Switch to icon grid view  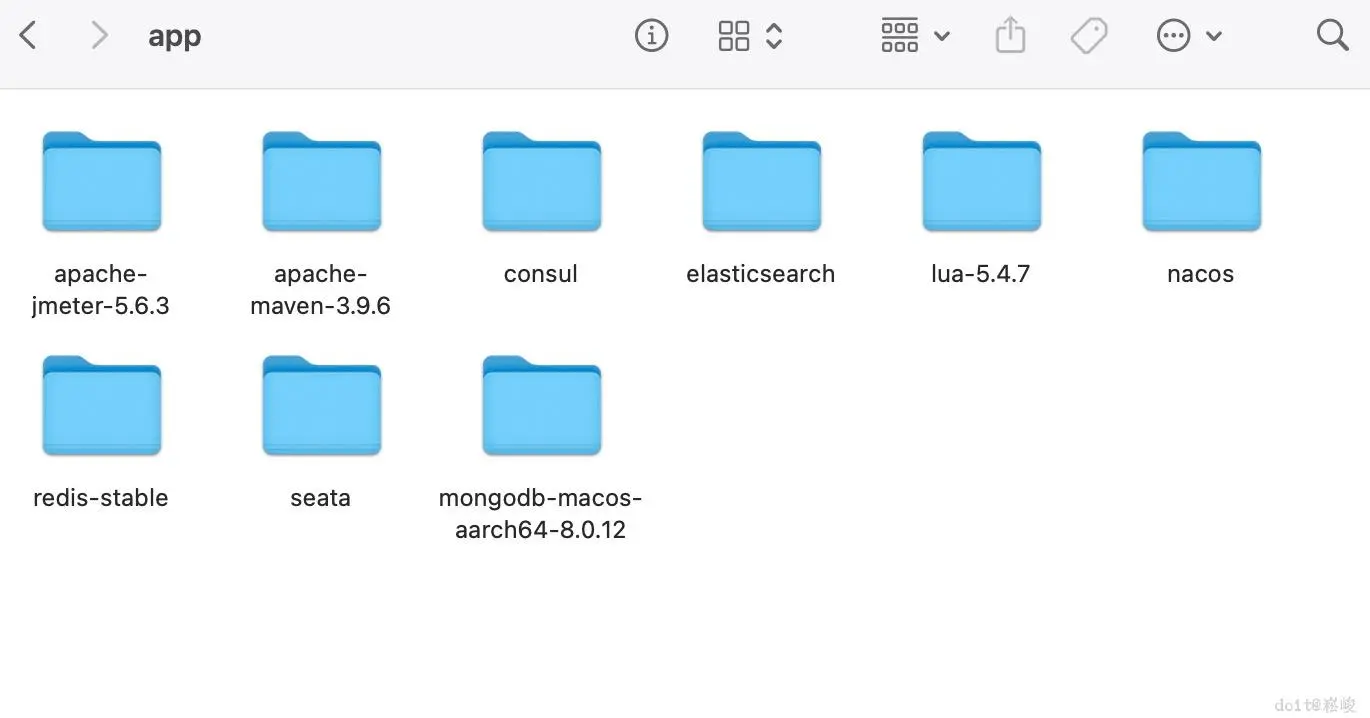point(734,36)
